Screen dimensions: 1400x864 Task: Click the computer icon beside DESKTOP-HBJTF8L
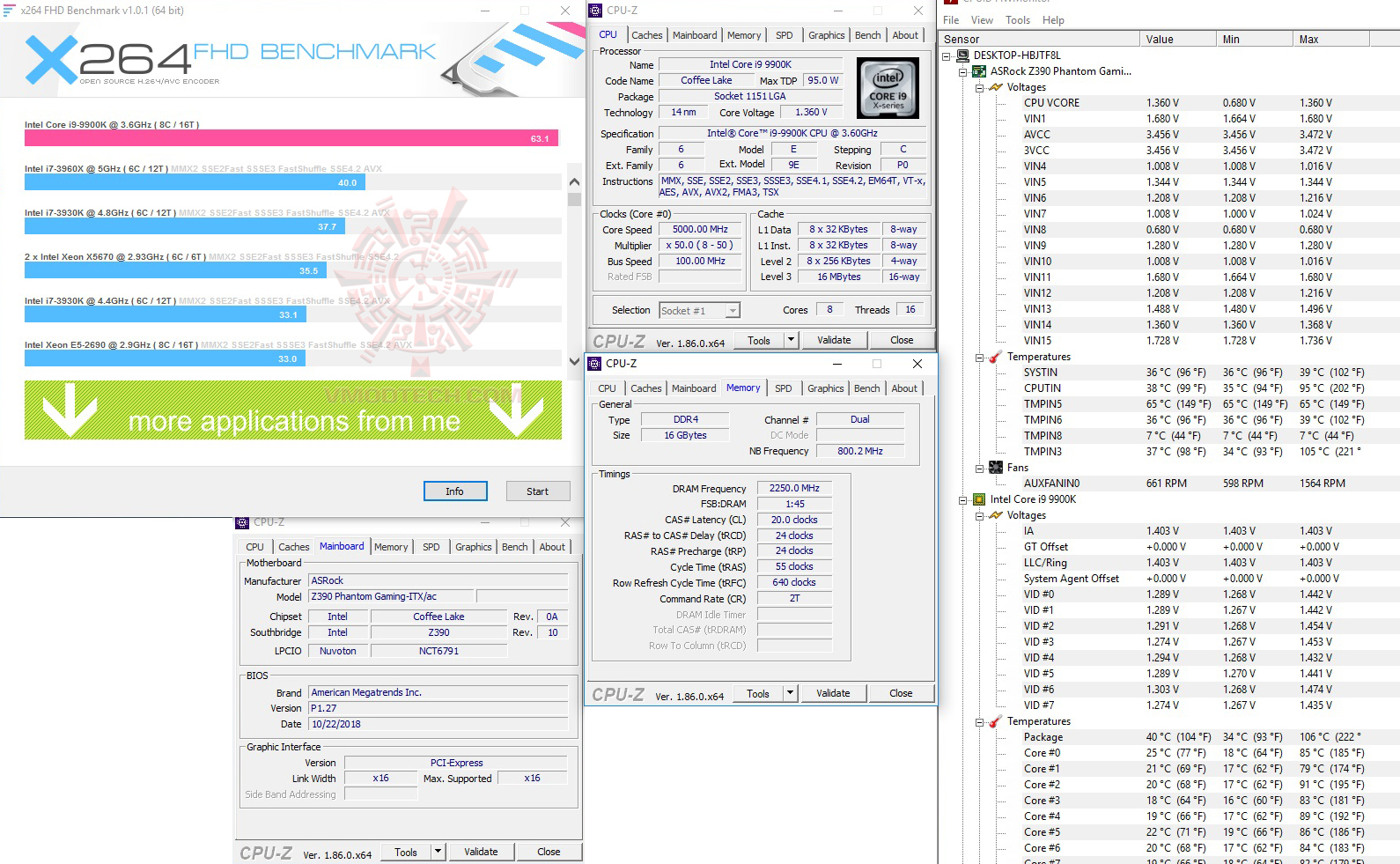click(963, 55)
